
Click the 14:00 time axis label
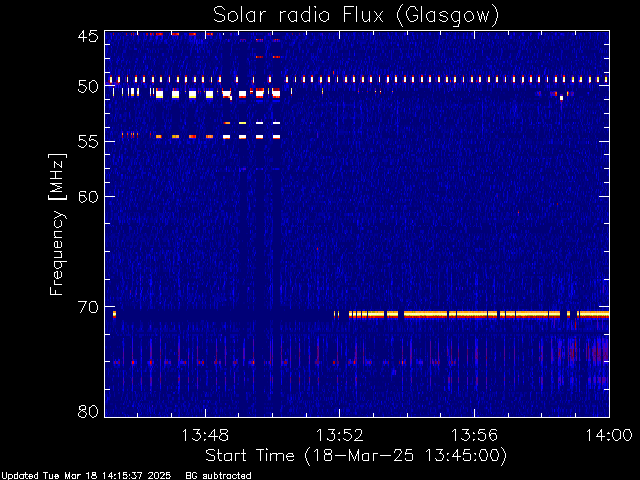[609, 436]
